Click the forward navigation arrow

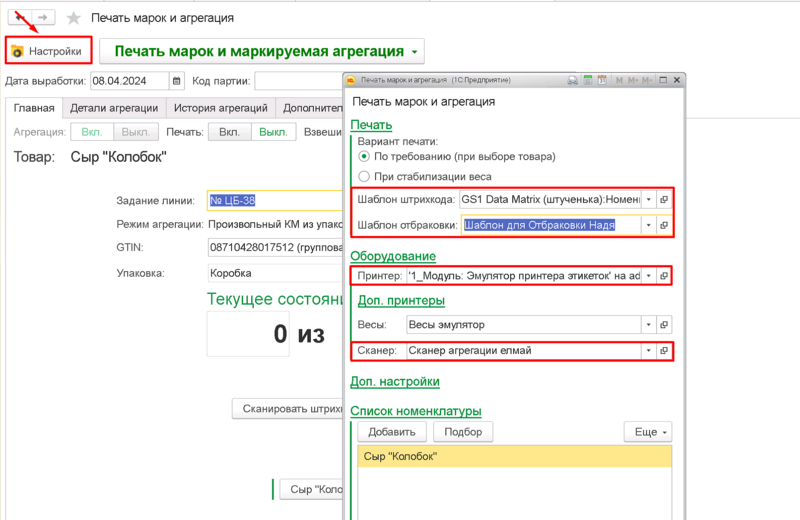tap(43, 17)
